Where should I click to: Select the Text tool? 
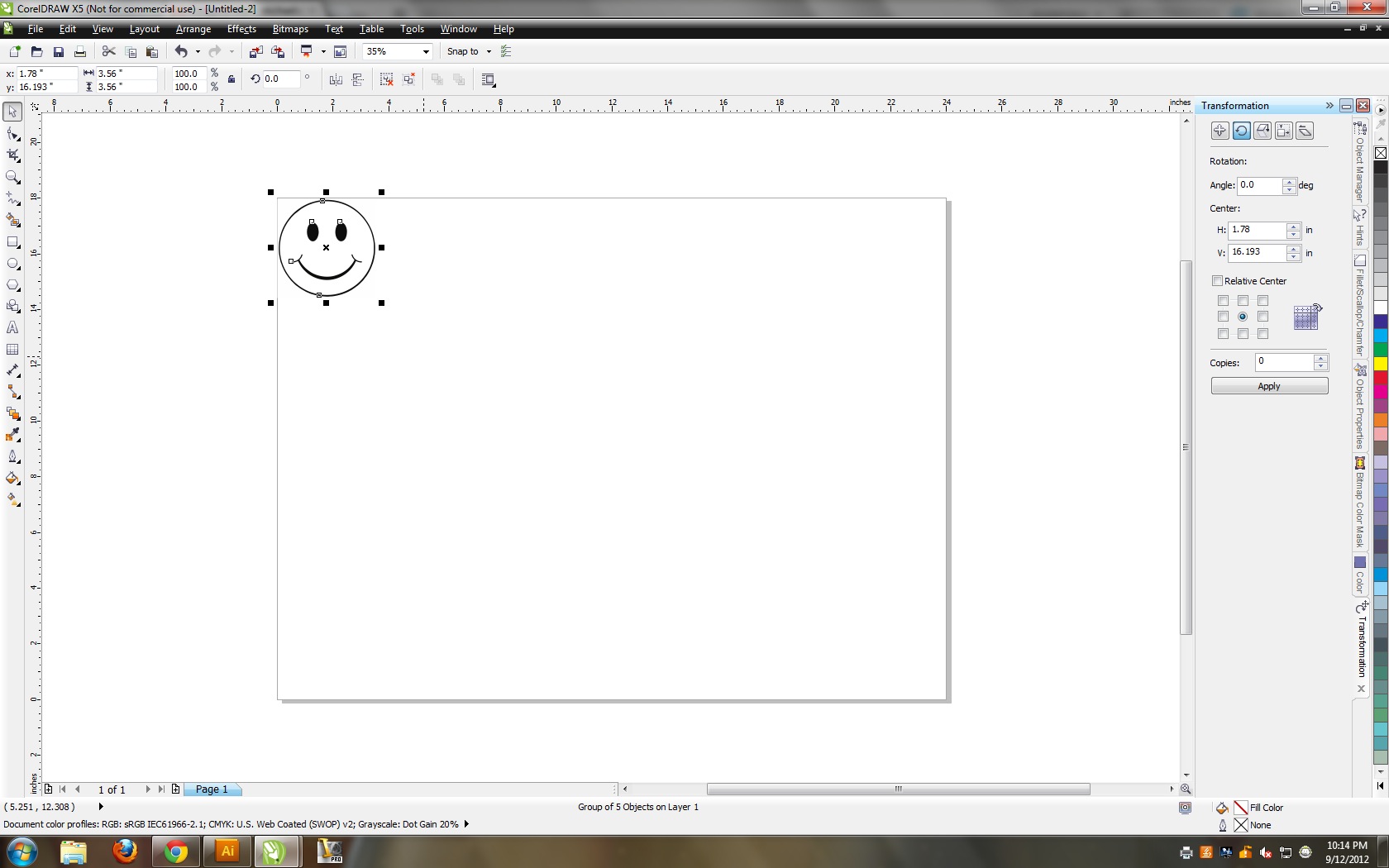(x=12, y=328)
